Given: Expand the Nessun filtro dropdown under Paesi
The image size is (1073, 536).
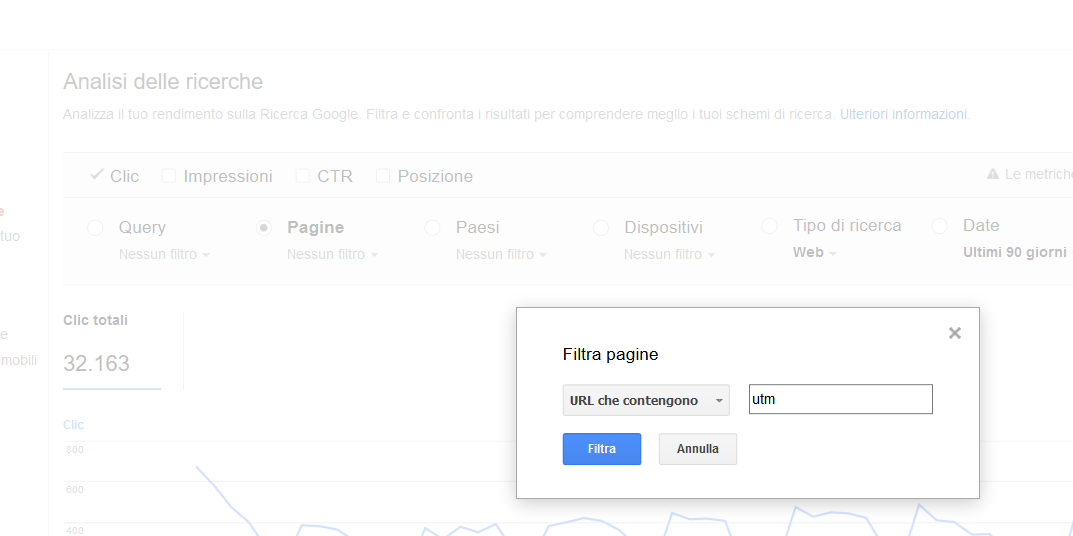Looking at the screenshot, I should click(x=501, y=254).
